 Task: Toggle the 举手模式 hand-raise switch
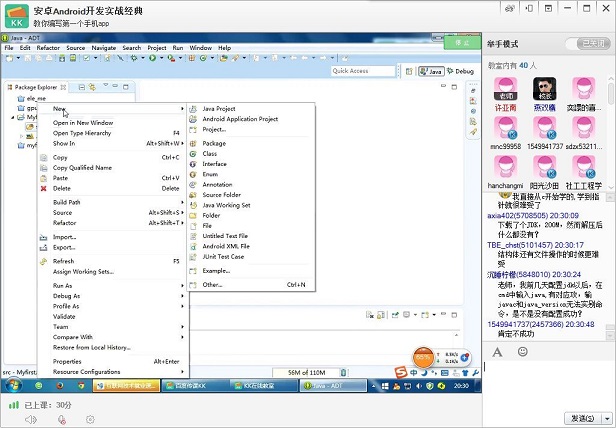588,44
